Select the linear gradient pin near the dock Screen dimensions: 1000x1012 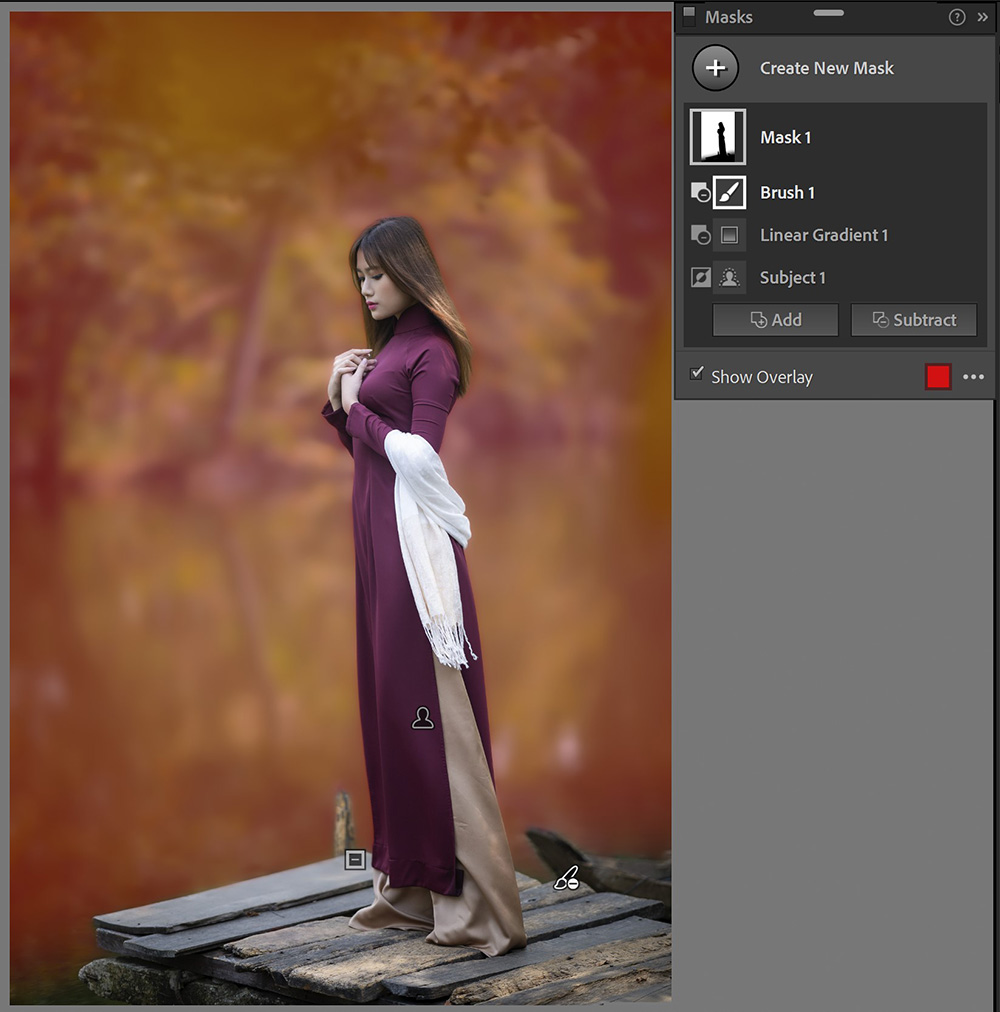click(355, 859)
